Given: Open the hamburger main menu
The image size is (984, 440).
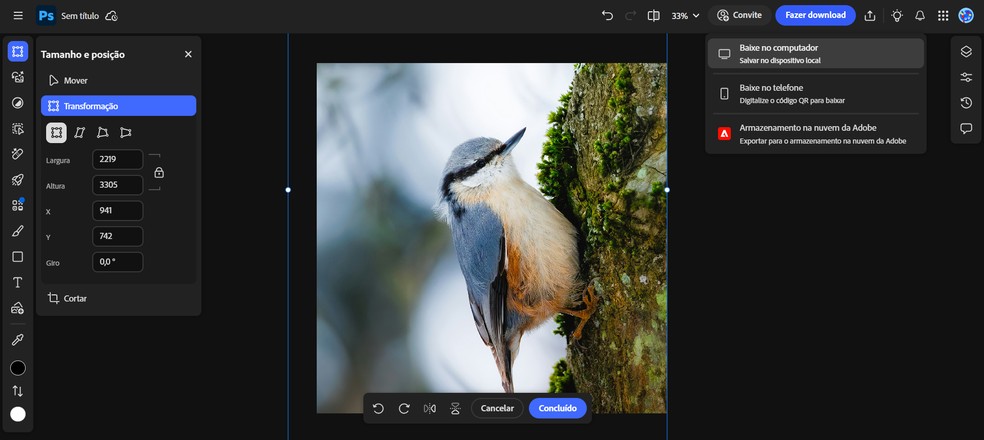Looking at the screenshot, I should click(17, 16).
